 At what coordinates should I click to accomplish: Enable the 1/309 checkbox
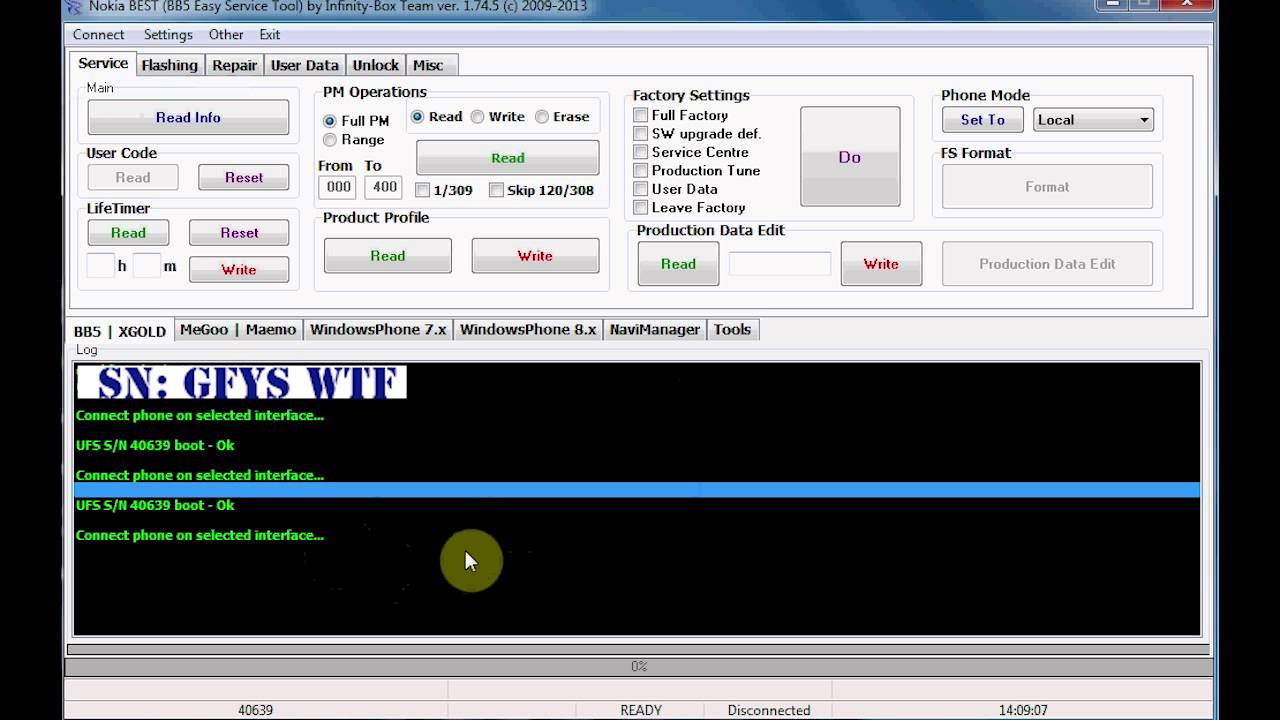pyautogui.click(x=423, y=190)
